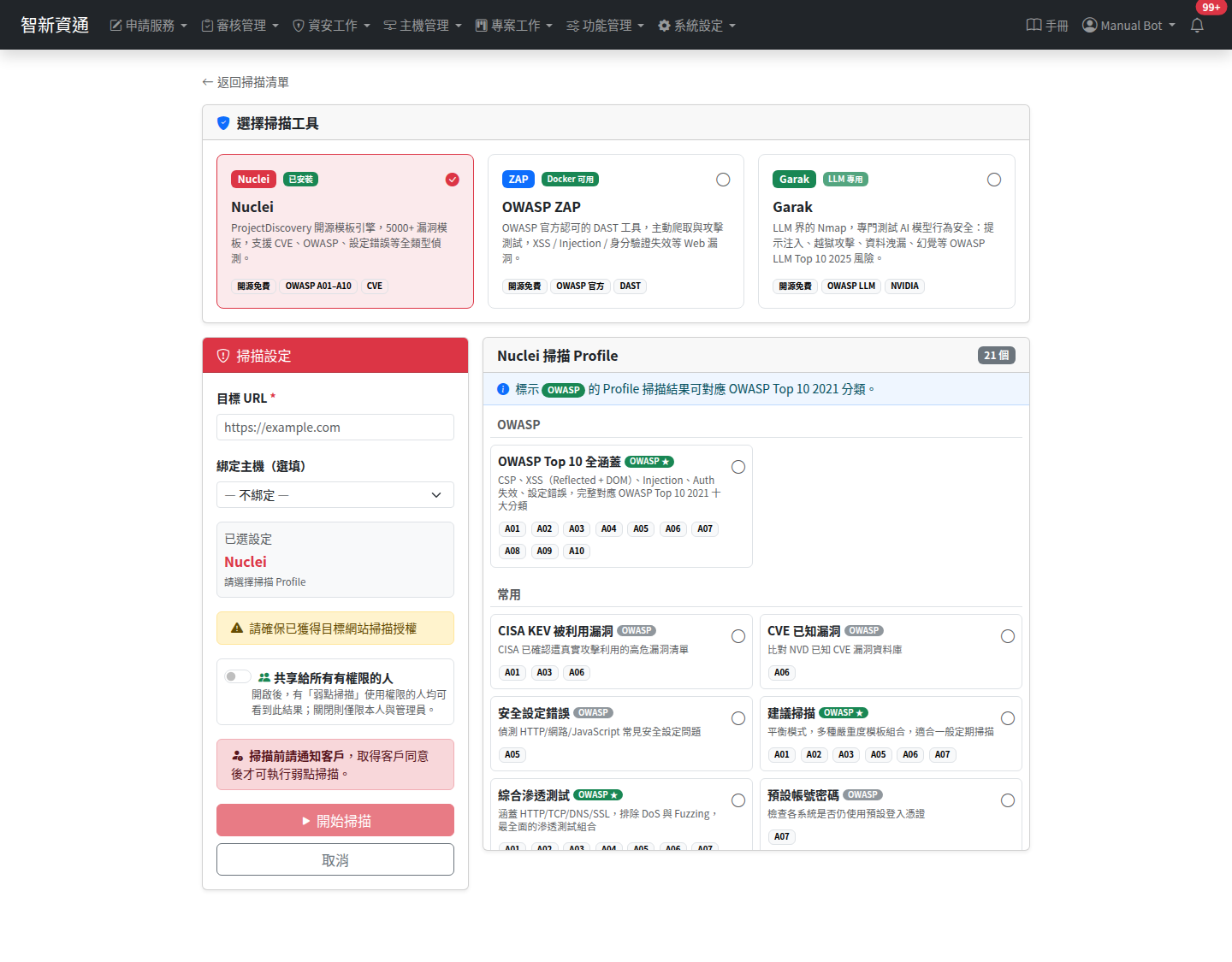
Task: Click the 已選設定 Nuclei summary box
Action: (335, 559)
